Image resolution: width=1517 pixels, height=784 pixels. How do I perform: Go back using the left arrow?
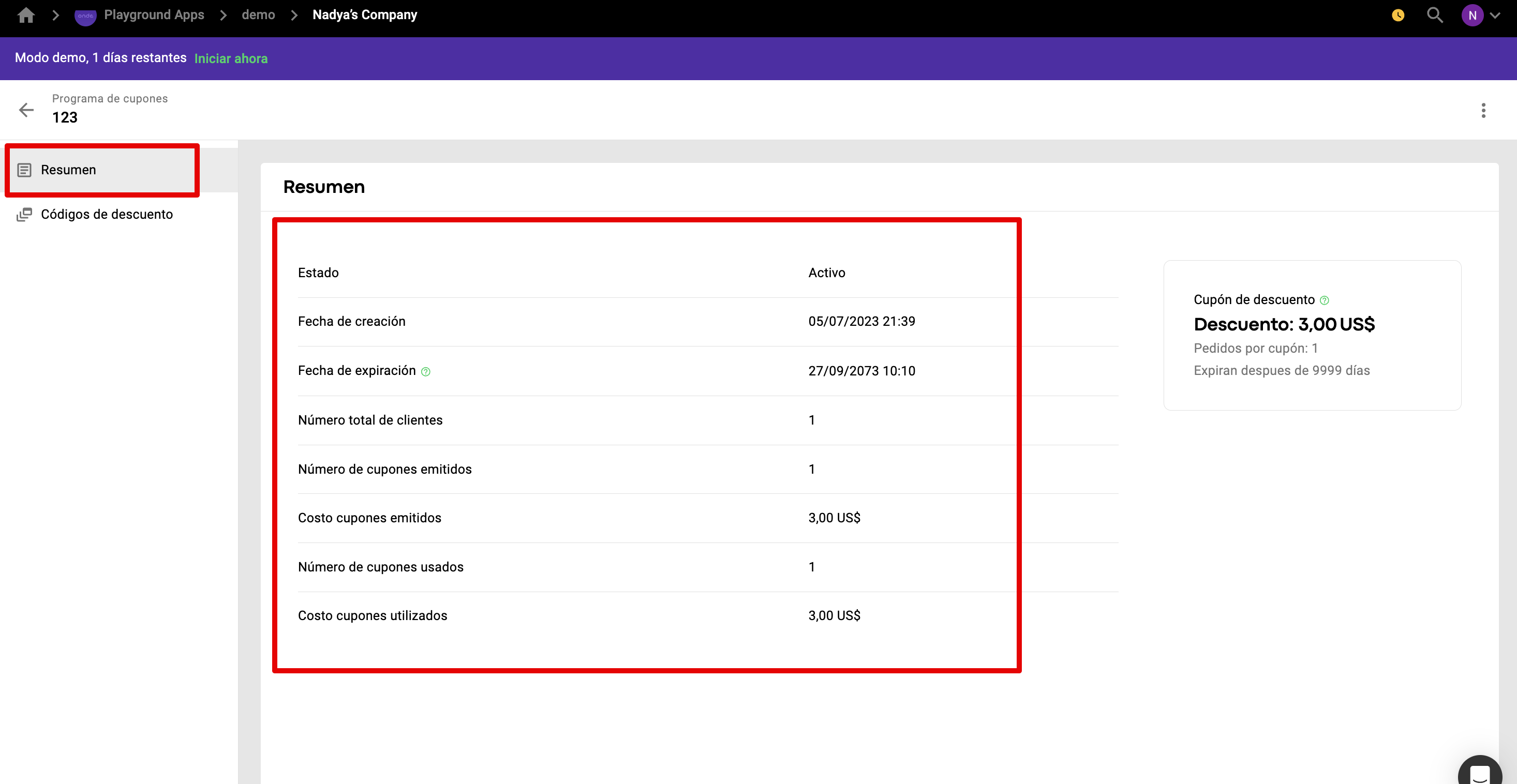(26, 110)
